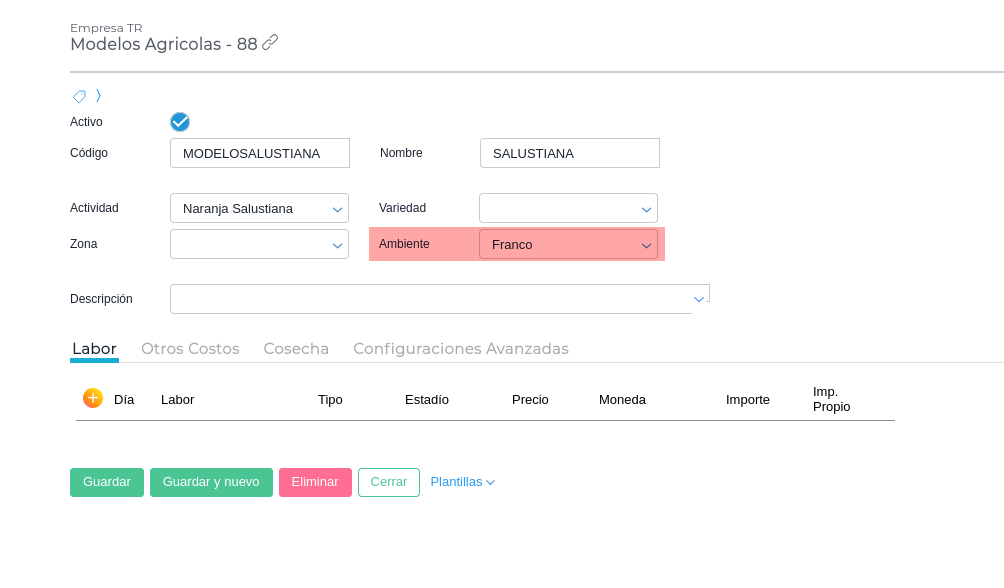Open the Variedad dropdown
The image size is (1004, 588).
[x=646, y=209]
